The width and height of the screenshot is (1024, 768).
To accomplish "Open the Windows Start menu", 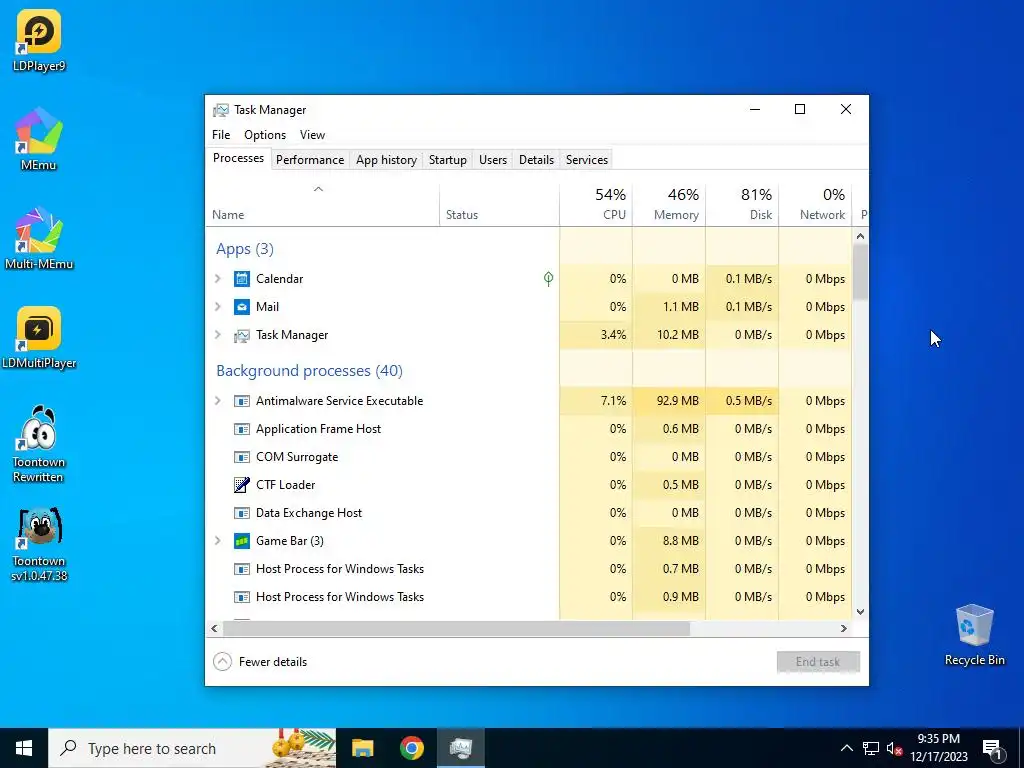I will (x=24, y=748).
